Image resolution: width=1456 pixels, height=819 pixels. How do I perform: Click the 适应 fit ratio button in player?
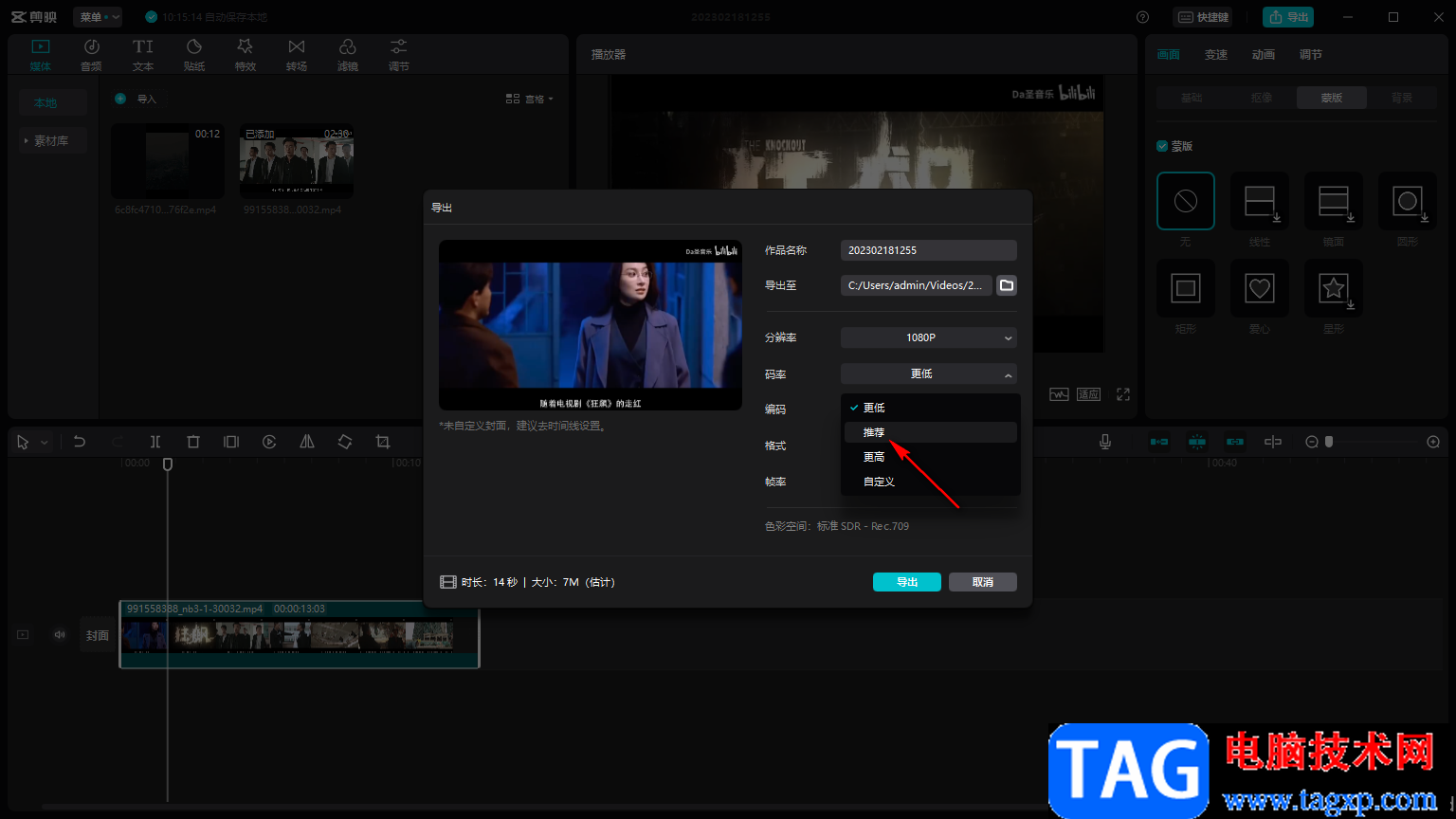(x=1088, y=394)
